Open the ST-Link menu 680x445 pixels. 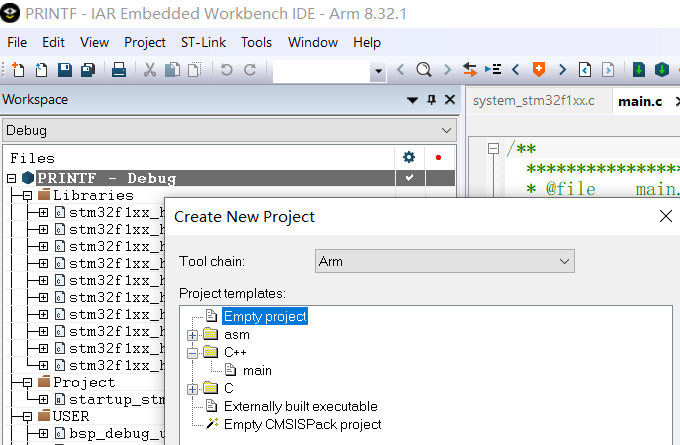[x=203, y=43]
